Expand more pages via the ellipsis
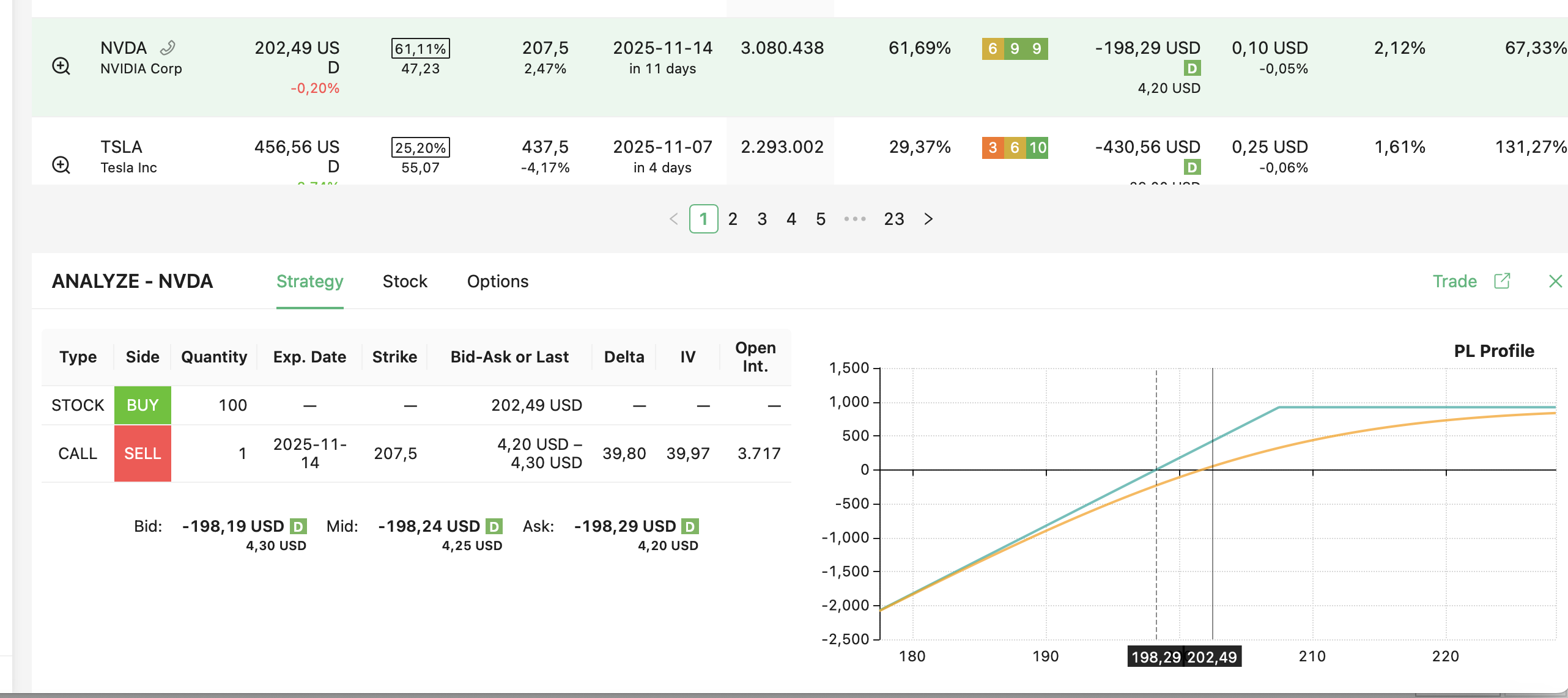The width and height of the screenshot is (1568, 698). point(854,219)
